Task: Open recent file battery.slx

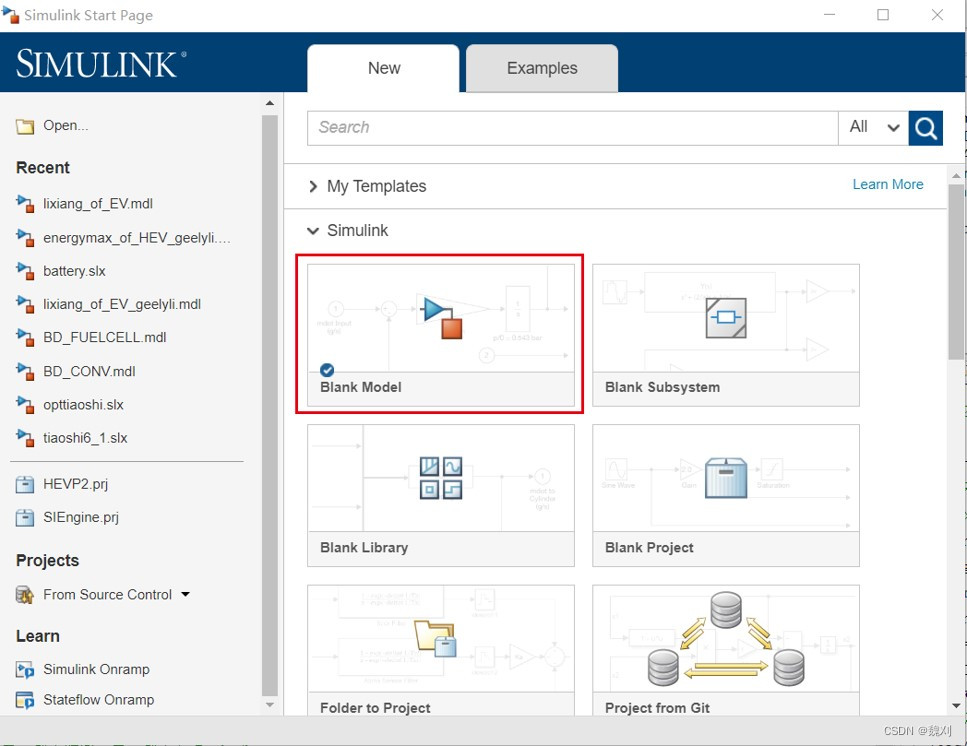Action: (74, 271)
